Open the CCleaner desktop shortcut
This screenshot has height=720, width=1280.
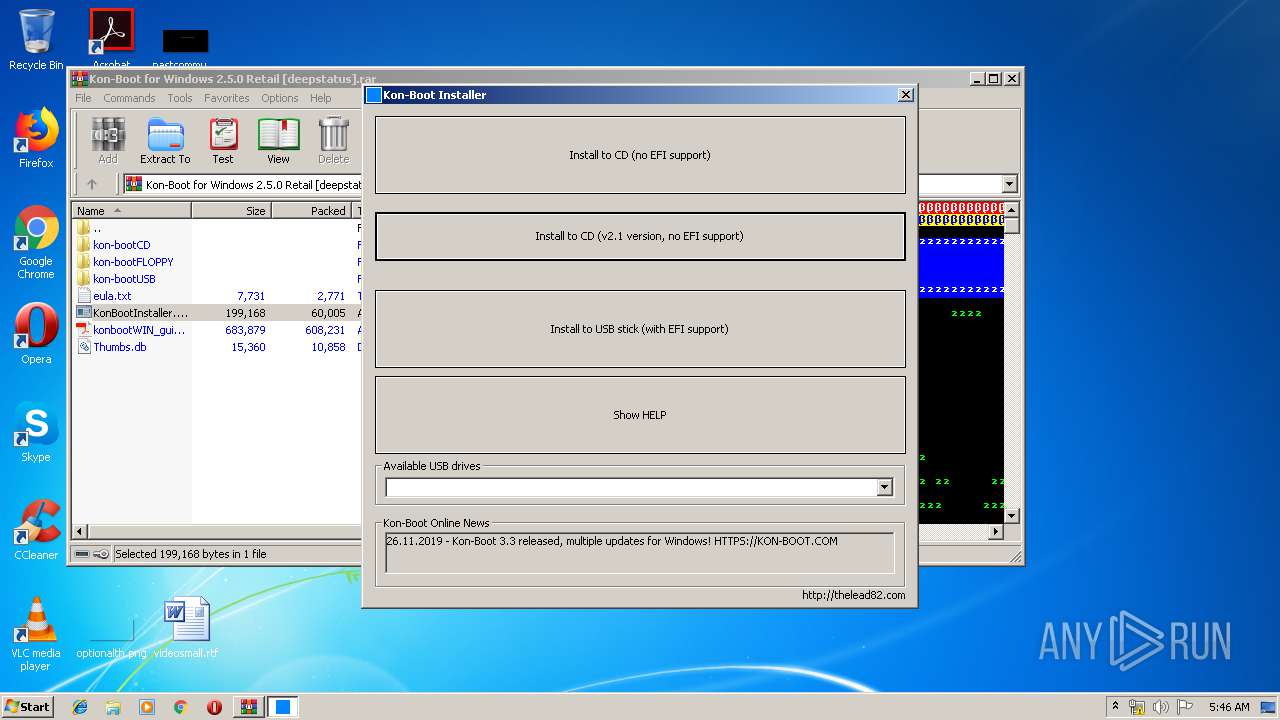(36, 530)
